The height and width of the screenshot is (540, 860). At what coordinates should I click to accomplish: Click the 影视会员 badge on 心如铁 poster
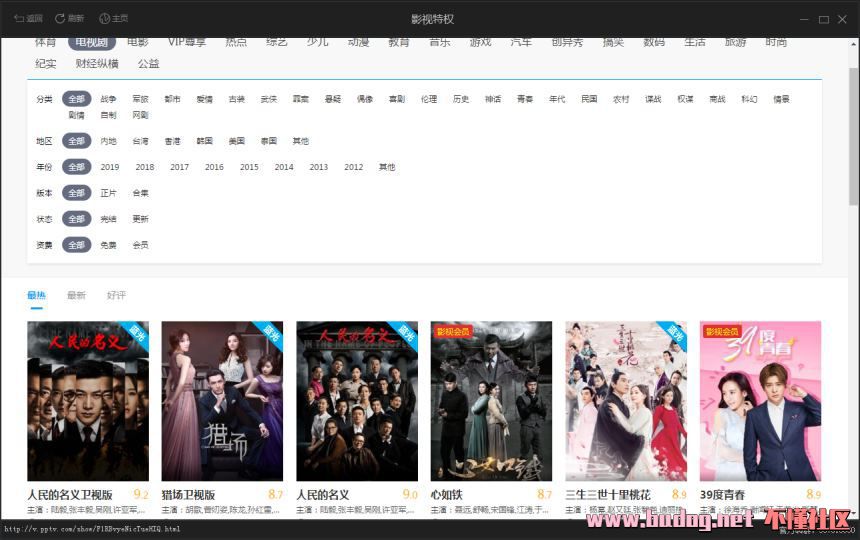(453, 332)
